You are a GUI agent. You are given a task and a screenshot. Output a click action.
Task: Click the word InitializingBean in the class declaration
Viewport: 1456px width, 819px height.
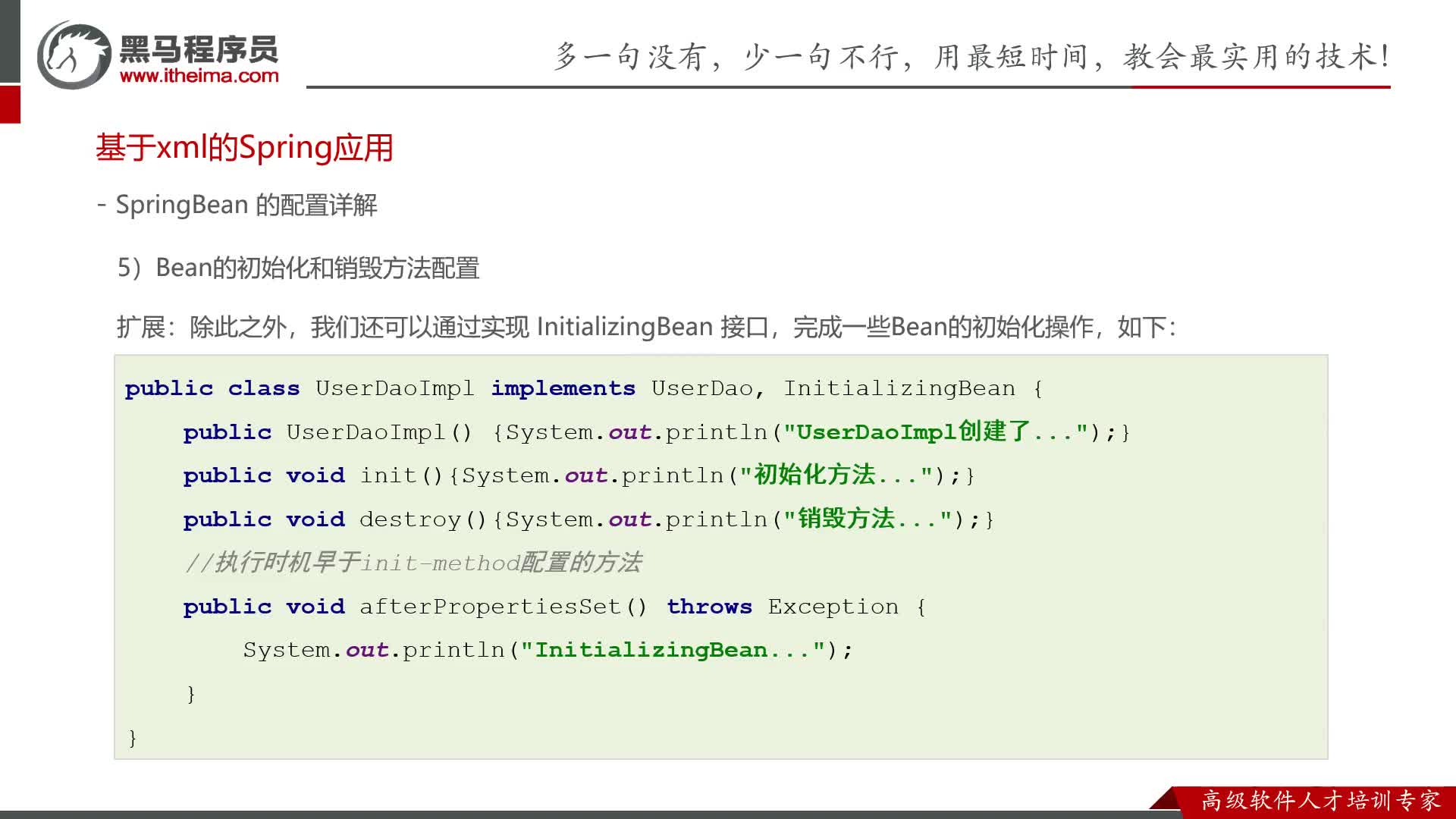pos(899,388)
